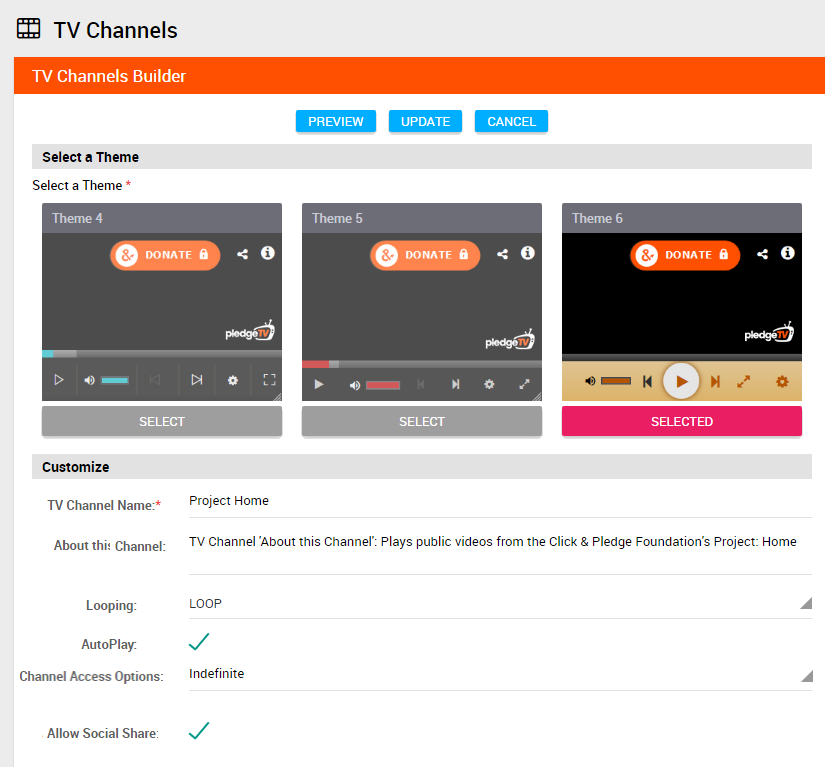Screen dimensions: 825x767
Task: Click the Theme 5 share icon
Action: (502, 254)
